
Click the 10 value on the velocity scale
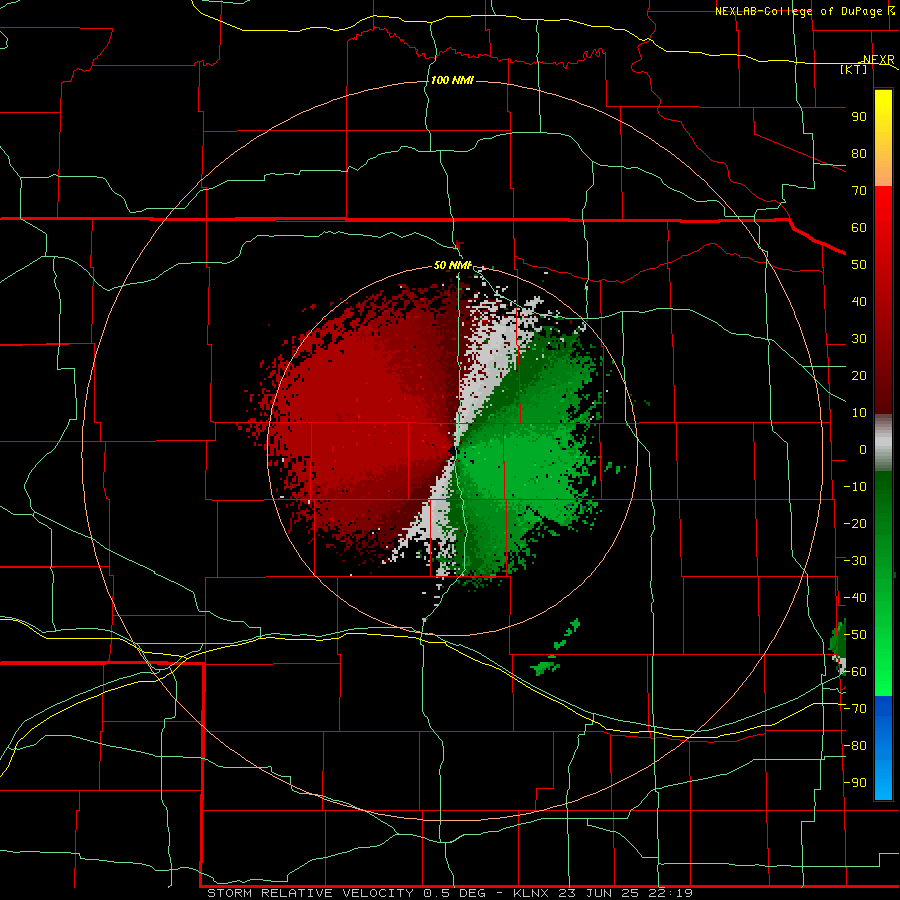pos(859,413)
